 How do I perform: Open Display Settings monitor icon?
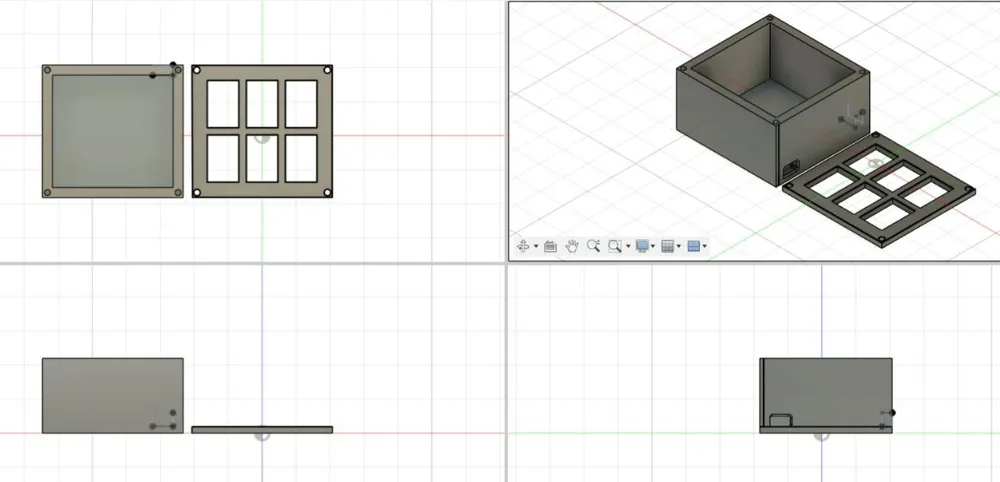coord(642,246)
